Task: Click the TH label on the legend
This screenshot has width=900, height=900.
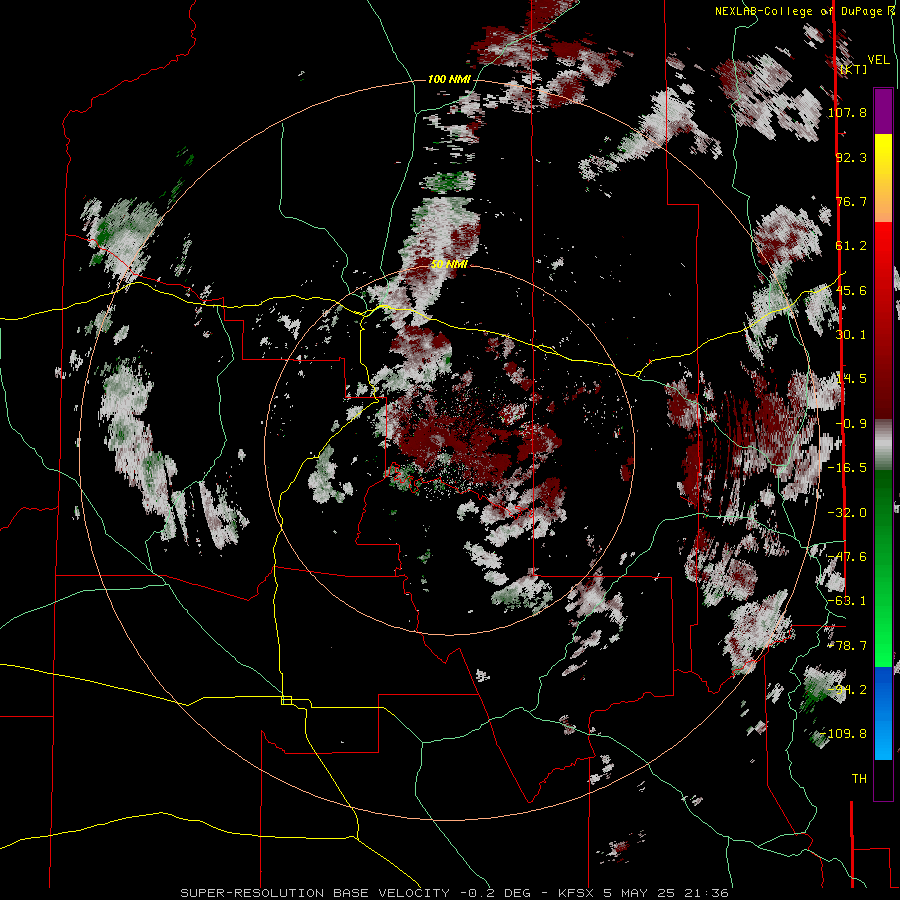Action: click(859, 779)
